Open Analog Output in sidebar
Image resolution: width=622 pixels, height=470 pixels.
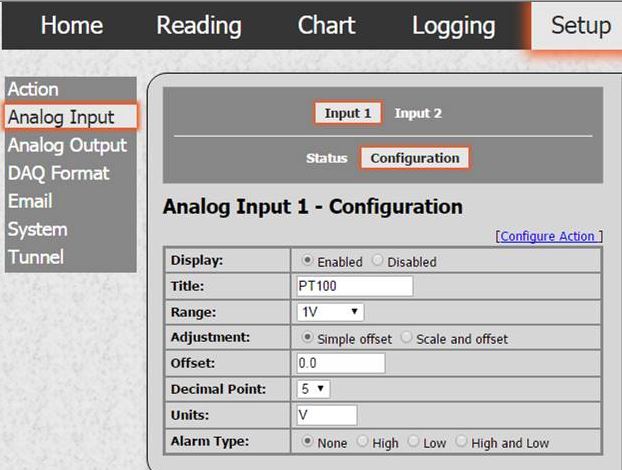tap(67, 145)
